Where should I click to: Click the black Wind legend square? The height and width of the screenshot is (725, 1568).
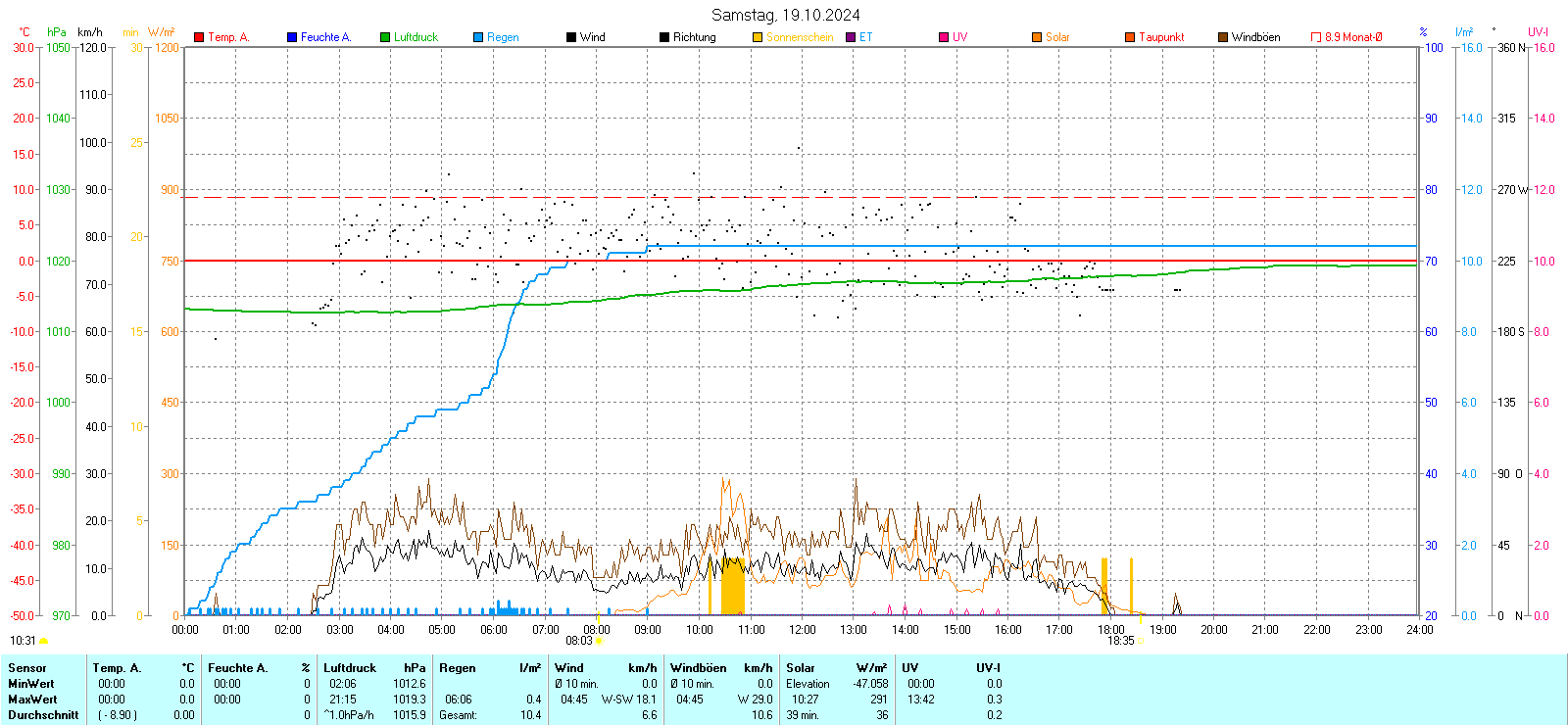(571, 37)
